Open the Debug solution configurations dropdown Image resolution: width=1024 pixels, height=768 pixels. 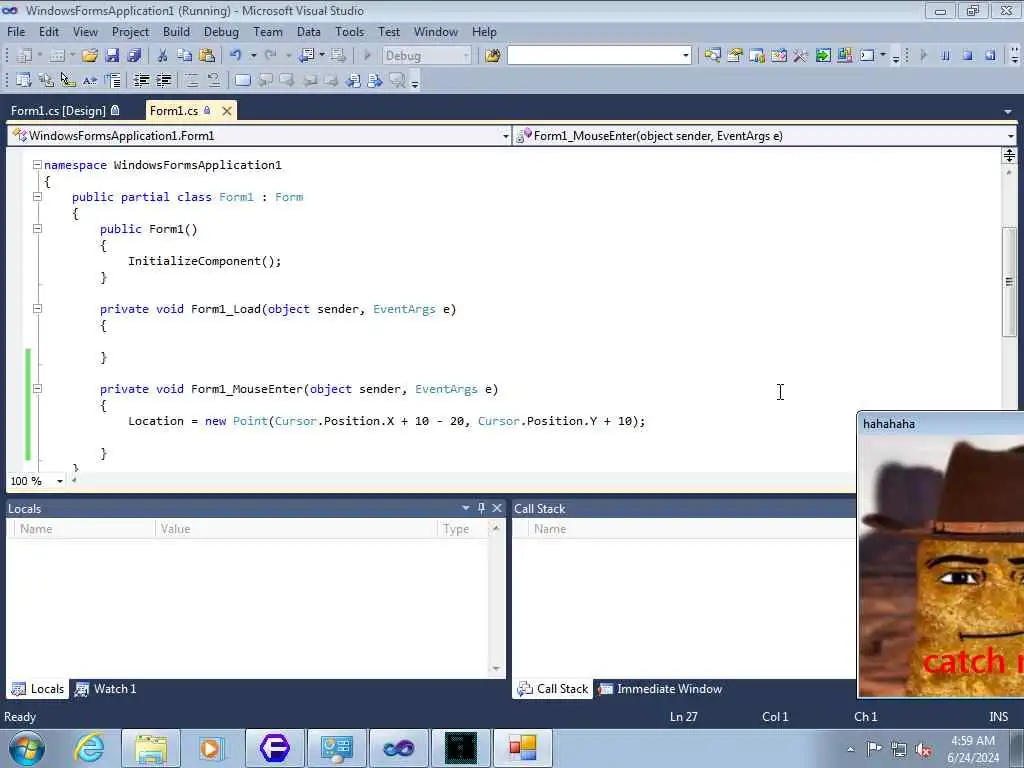[x=466, y=56]
